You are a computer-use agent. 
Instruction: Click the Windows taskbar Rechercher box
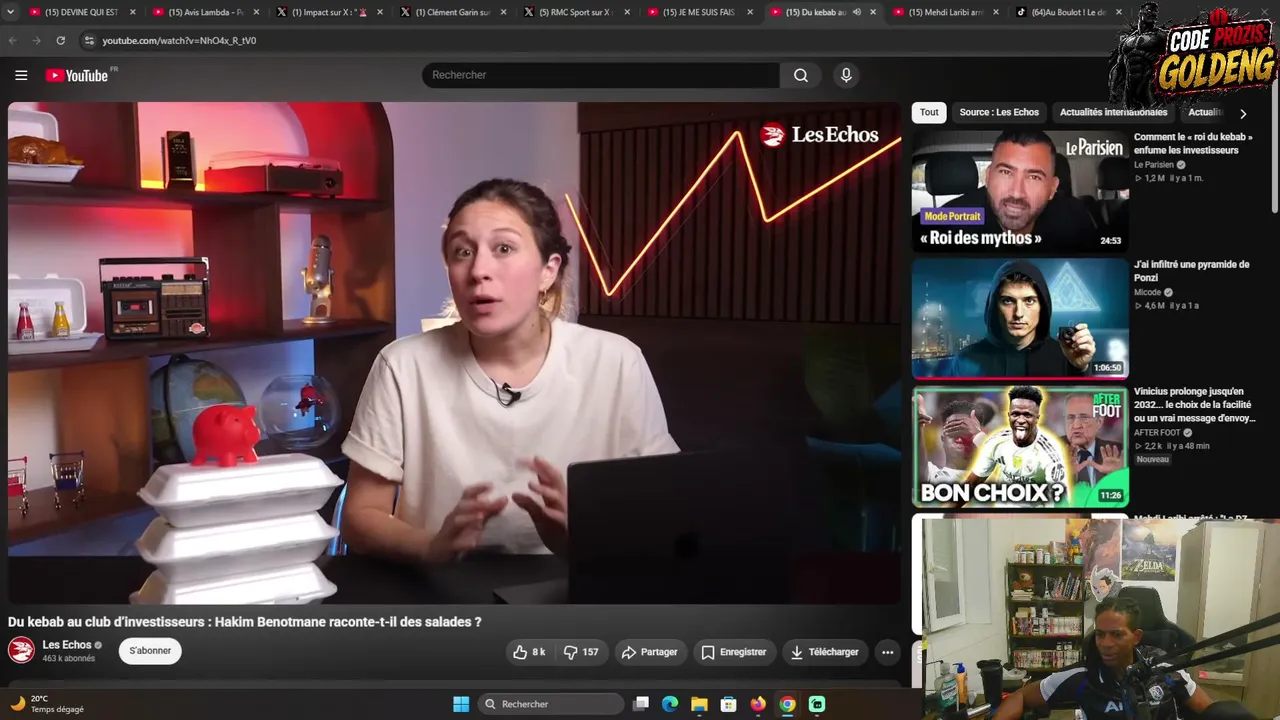[x=552, y=704]
